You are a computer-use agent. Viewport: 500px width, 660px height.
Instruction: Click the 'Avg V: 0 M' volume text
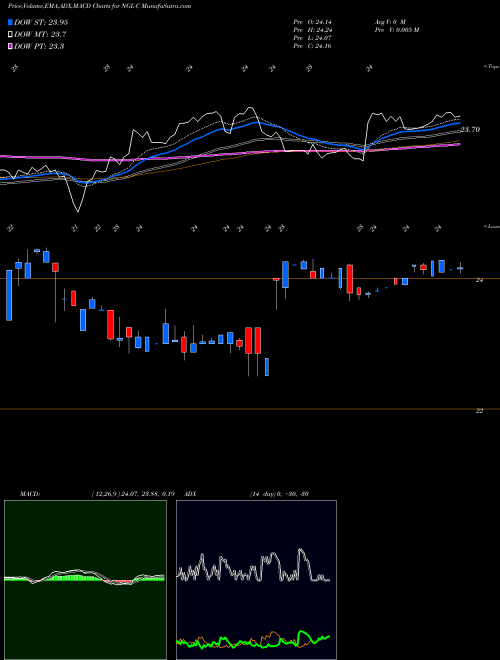point(389,21)
